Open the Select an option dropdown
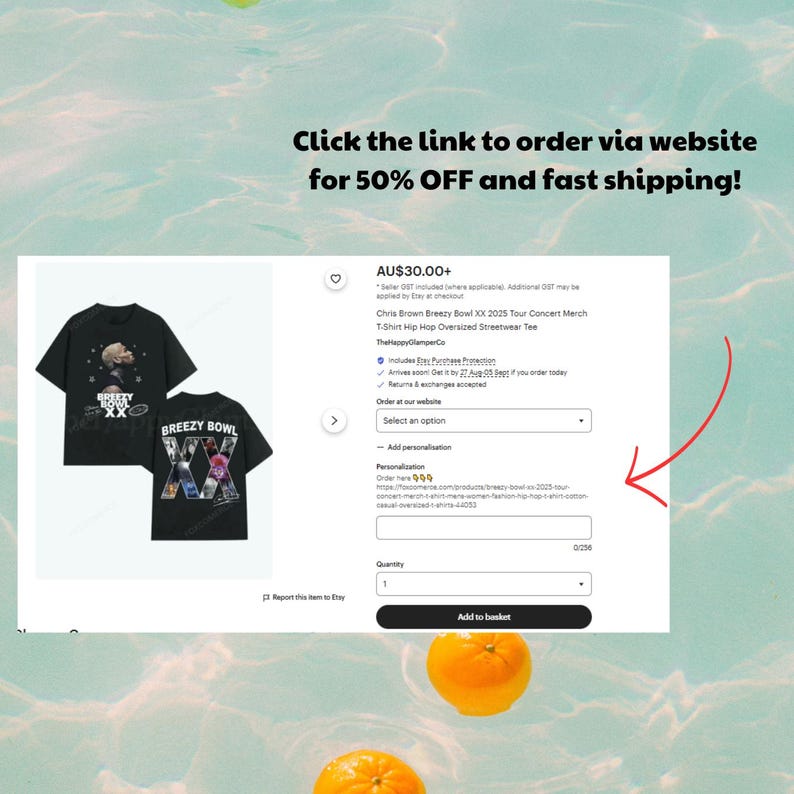 point(484,421)
